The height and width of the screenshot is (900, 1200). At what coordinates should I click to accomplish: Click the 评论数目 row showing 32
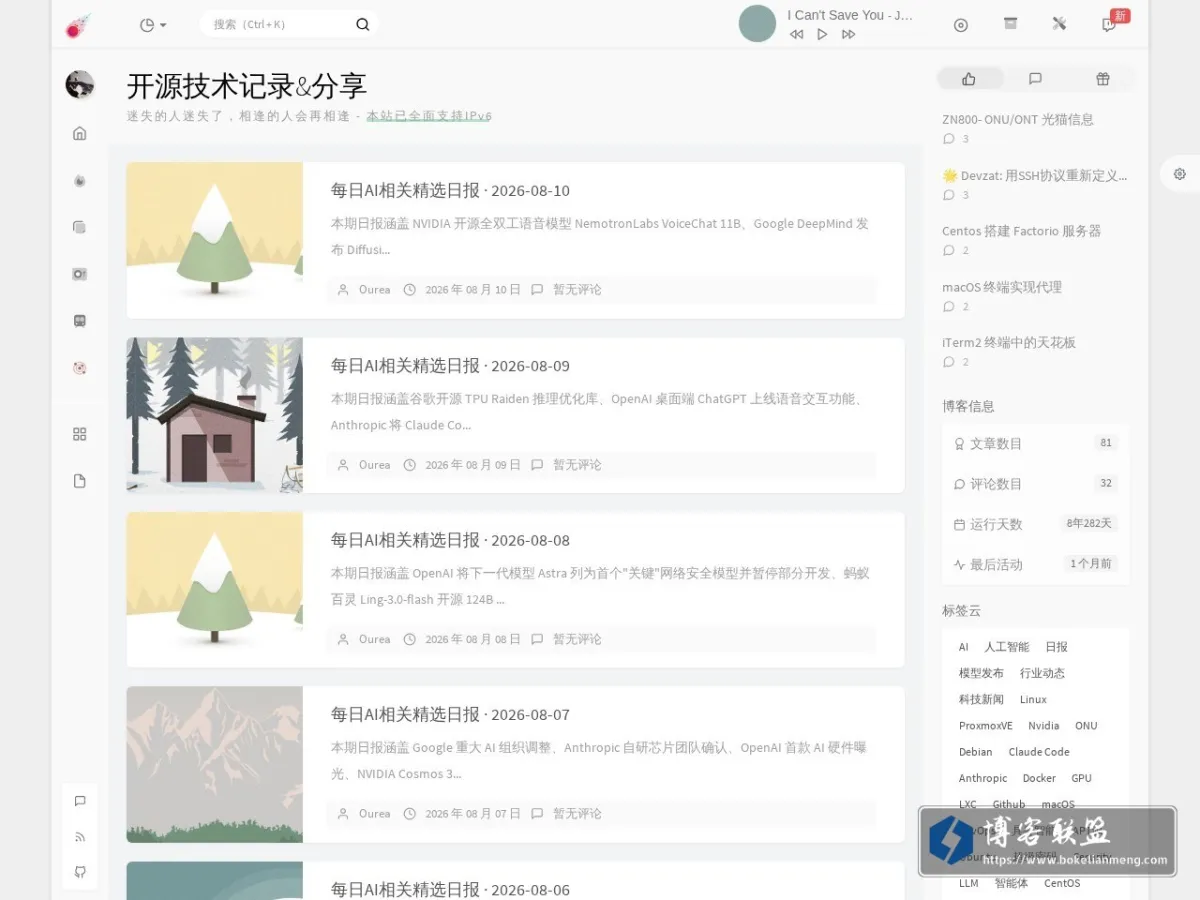point(1035,484)
